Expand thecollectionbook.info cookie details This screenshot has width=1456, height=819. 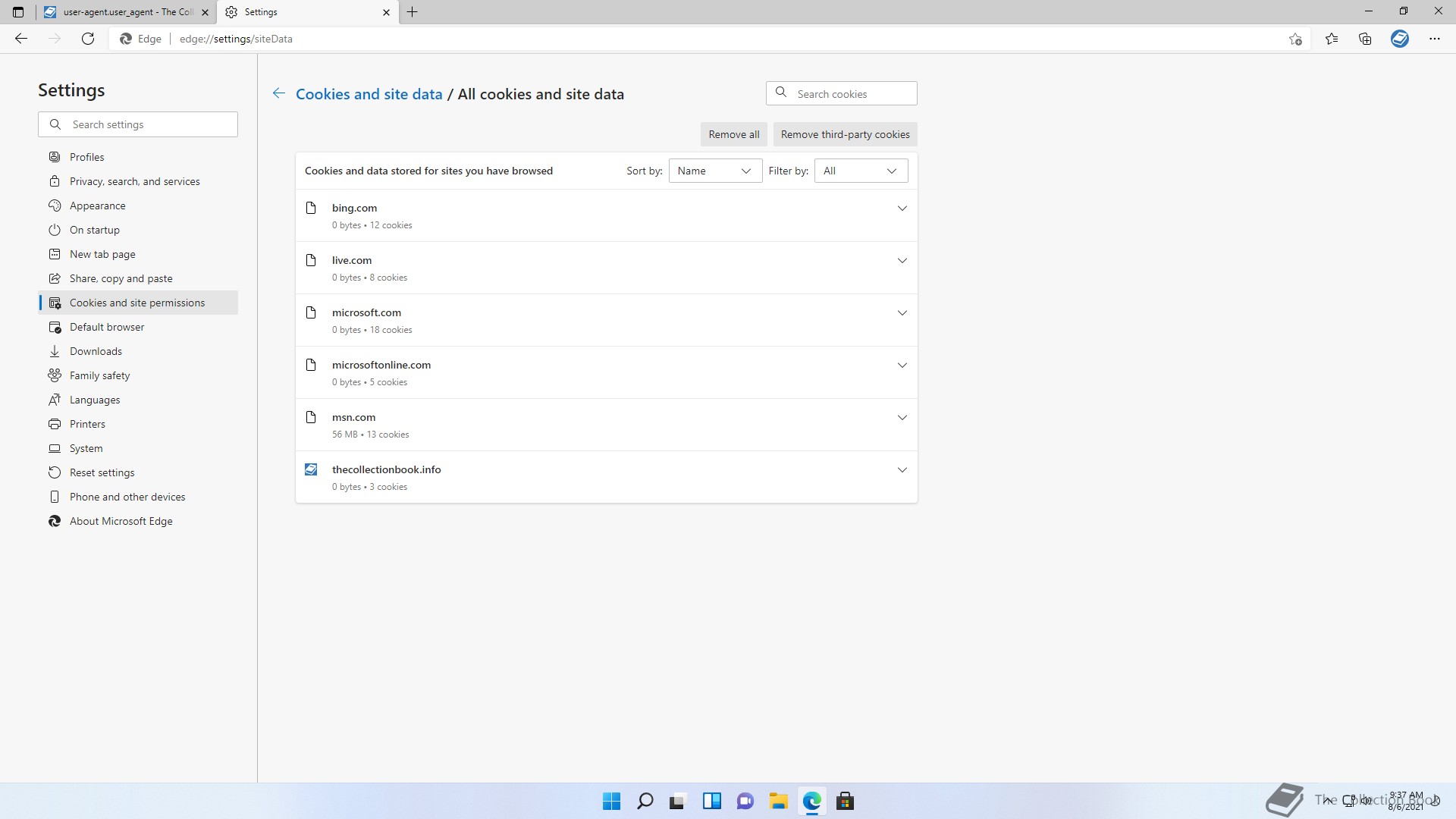point(902,469)
